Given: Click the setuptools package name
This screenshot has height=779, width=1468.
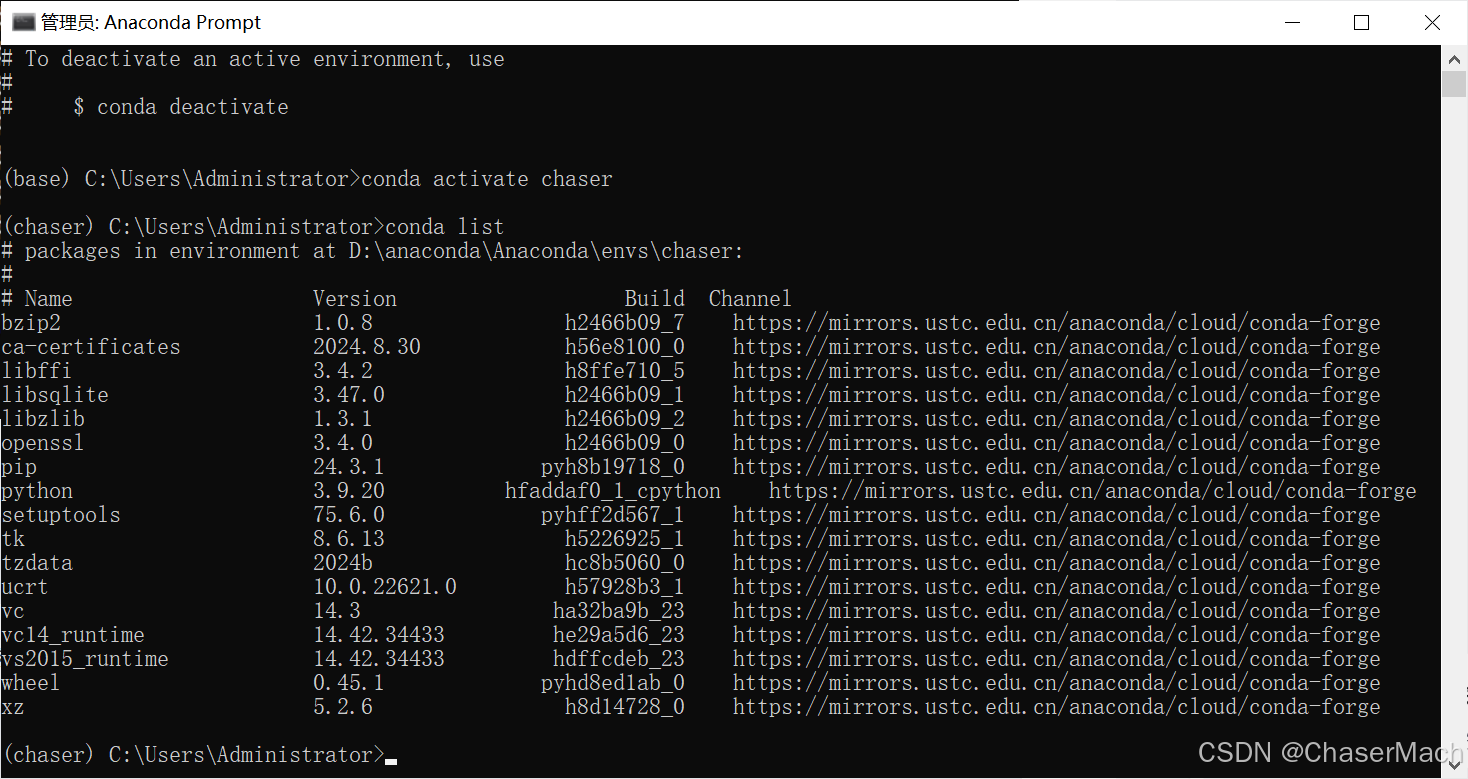Looking at the screenshot, I should pyautogui.click(x=61, y=515).
